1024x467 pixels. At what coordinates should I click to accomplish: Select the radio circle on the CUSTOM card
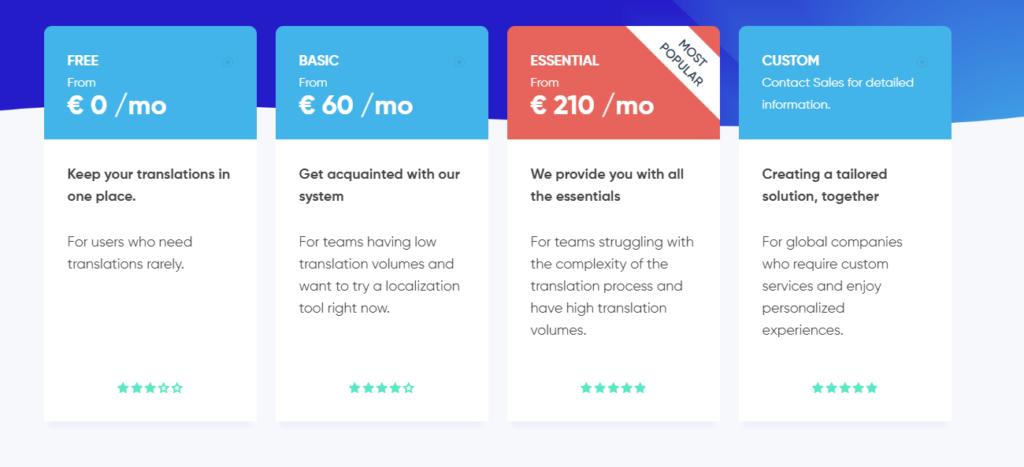click(922, 62)
